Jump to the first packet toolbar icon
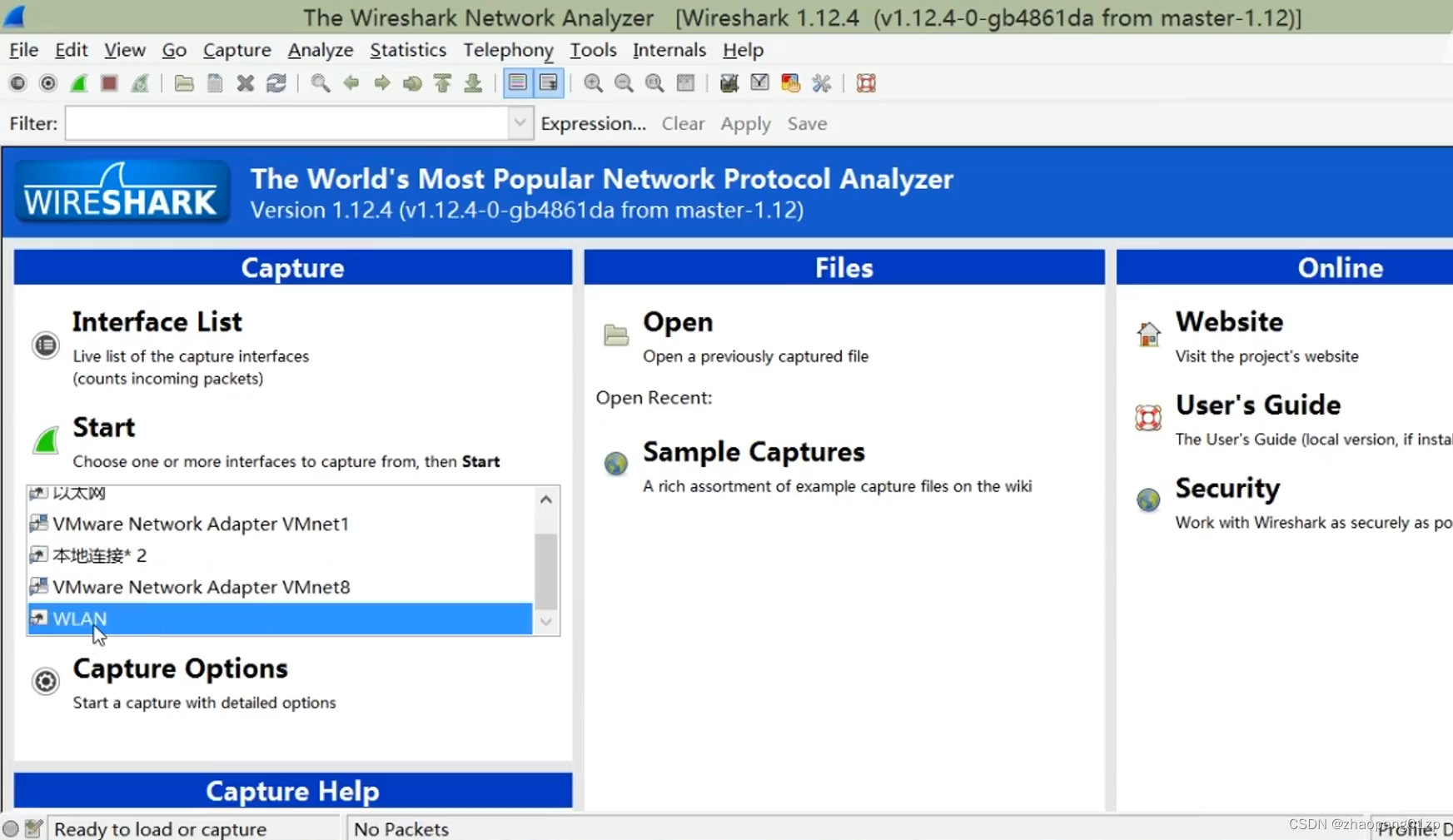 pyautogui.click(x=443, y=83)
